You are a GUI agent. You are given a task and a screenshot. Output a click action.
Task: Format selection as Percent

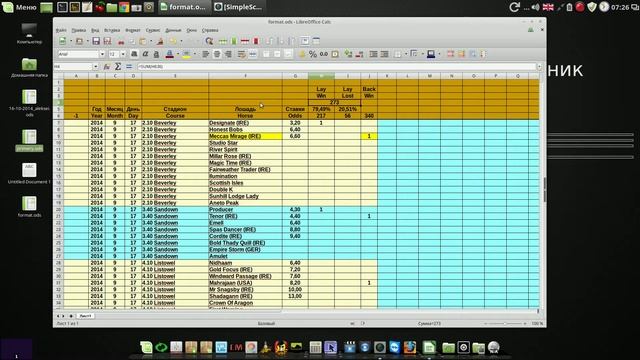(x=313, y=54)
